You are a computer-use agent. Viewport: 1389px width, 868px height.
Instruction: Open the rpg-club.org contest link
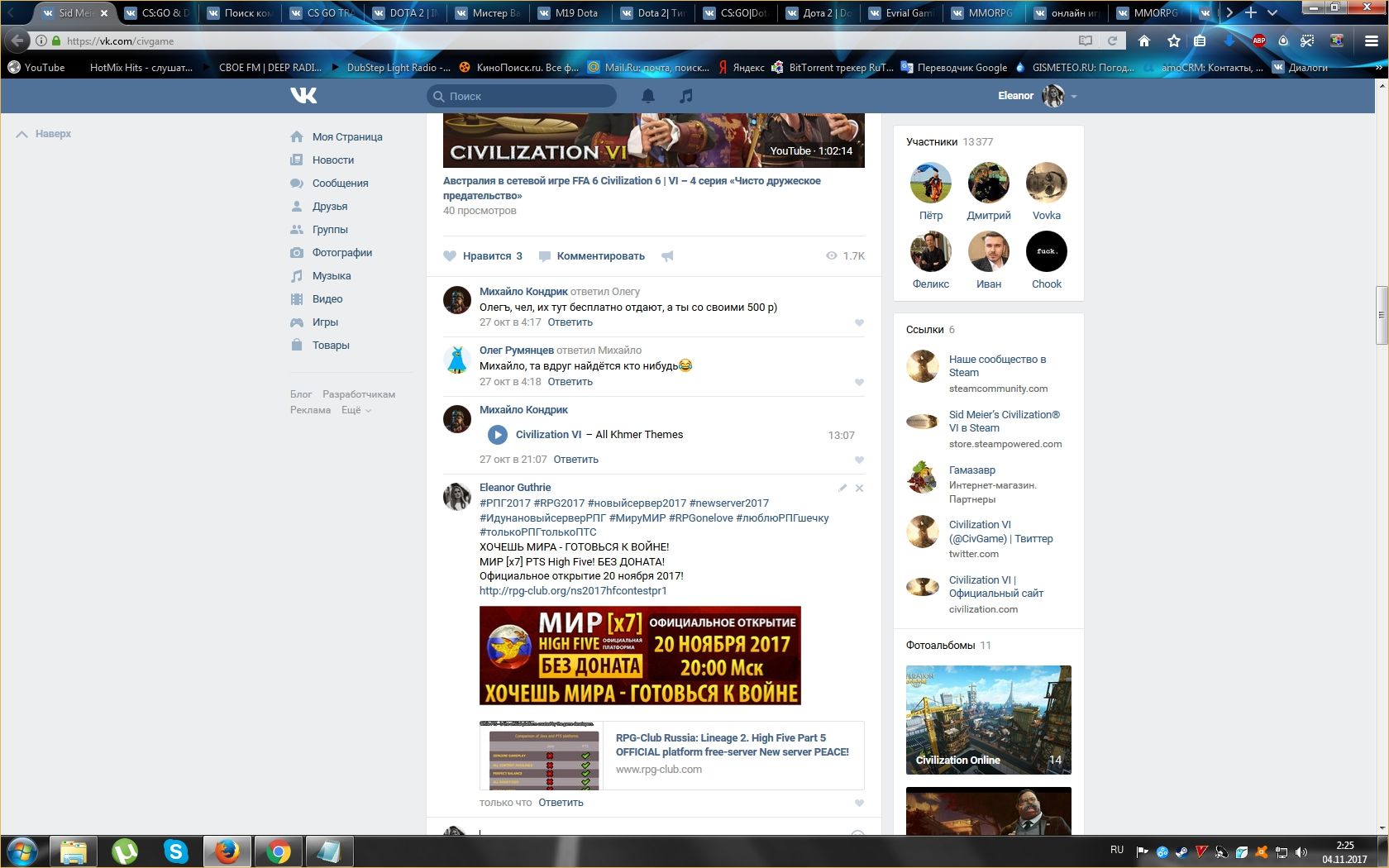[573, 590]
